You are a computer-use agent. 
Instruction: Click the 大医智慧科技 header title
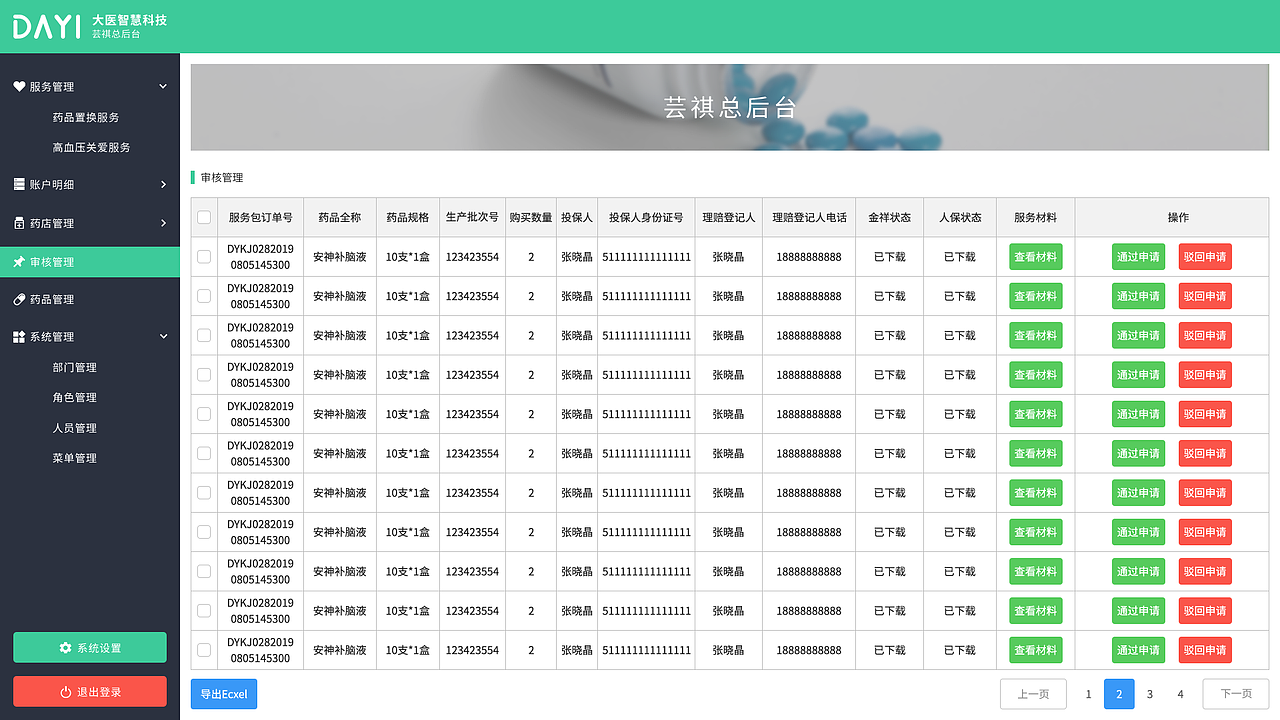(x=130, y=20)
